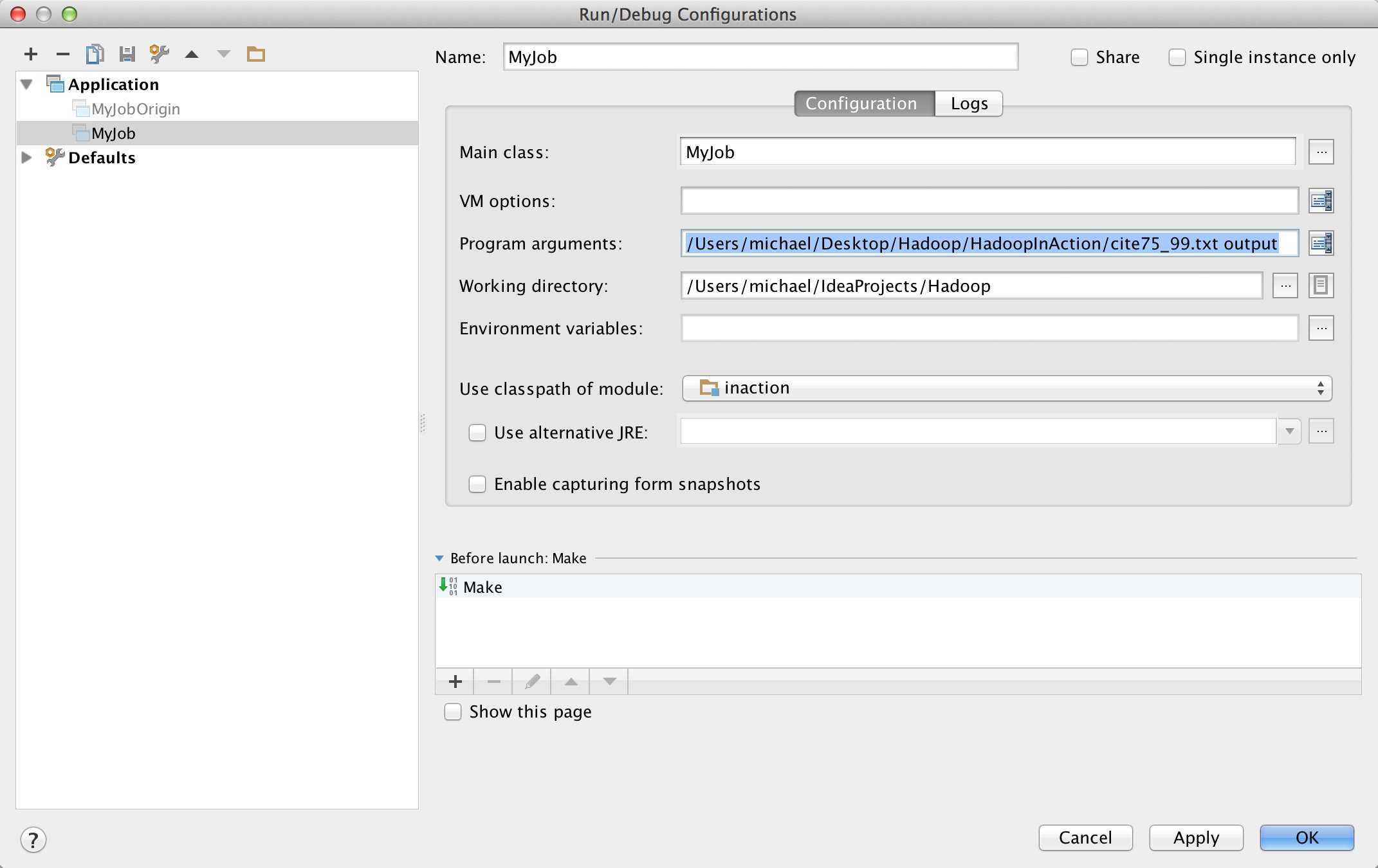1378x868 pixels.
Task: Enable Use alternative JRE checkbox
Action: point(478,431)
